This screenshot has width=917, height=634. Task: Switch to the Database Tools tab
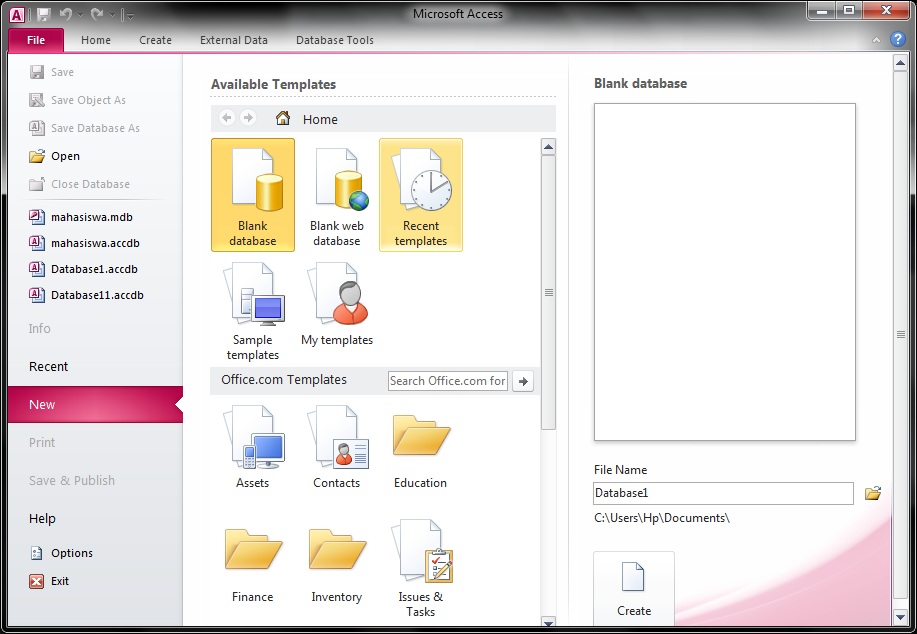(x=335, y=40)
